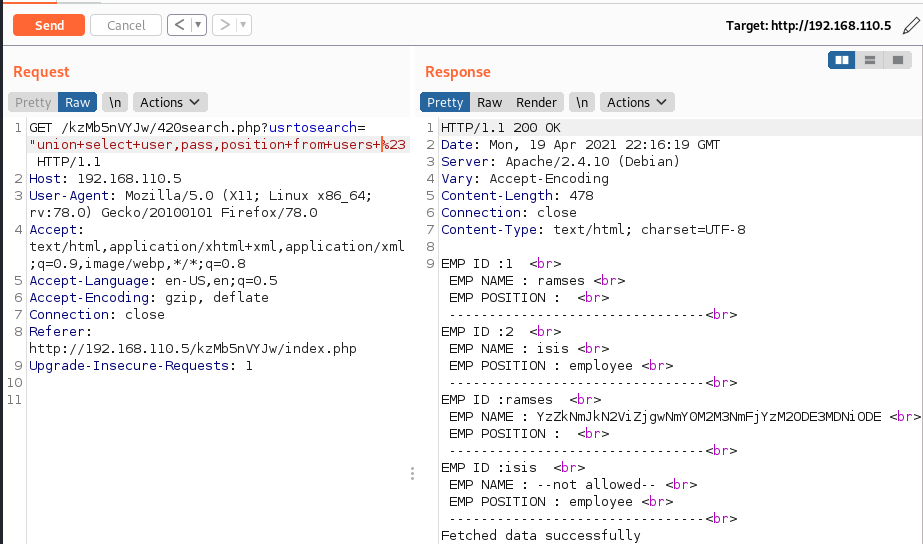
Task: Switch the Request view to the Pretty tab
Action: [33, 102]
